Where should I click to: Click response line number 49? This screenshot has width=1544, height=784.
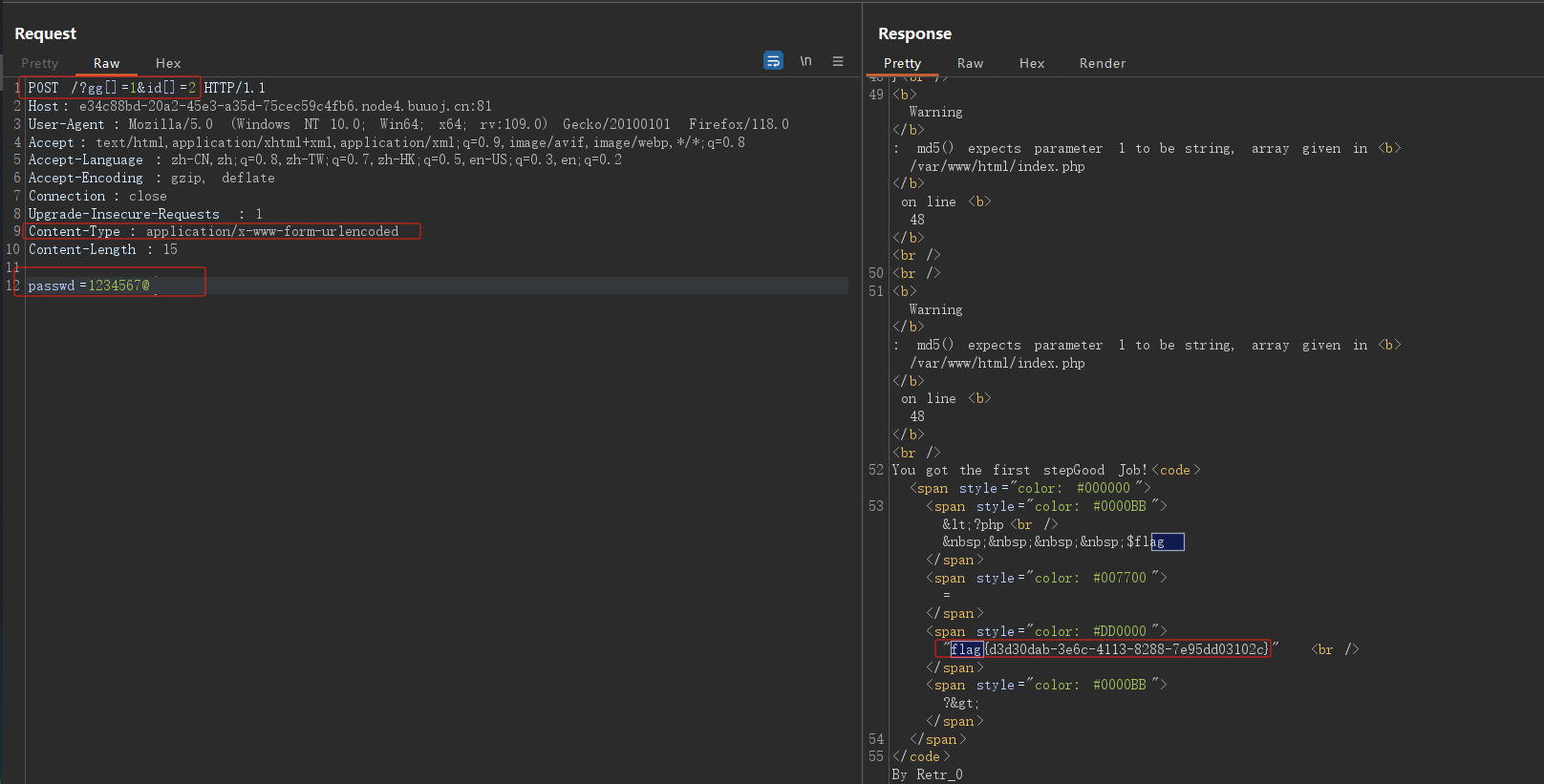[x=876, y=95]
